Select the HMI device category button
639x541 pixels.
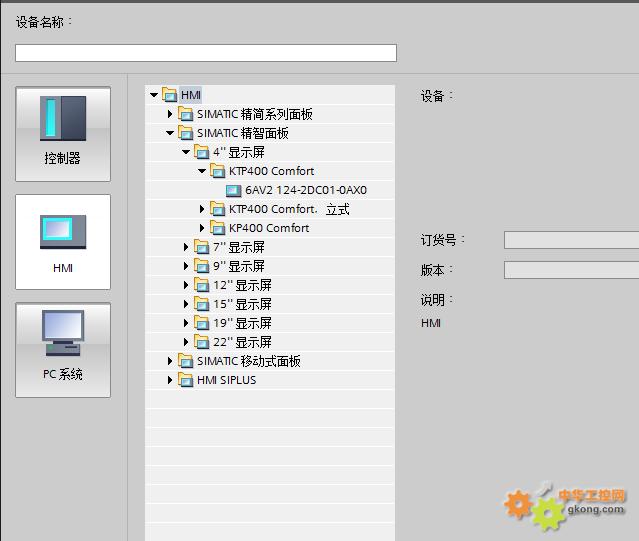63,242
